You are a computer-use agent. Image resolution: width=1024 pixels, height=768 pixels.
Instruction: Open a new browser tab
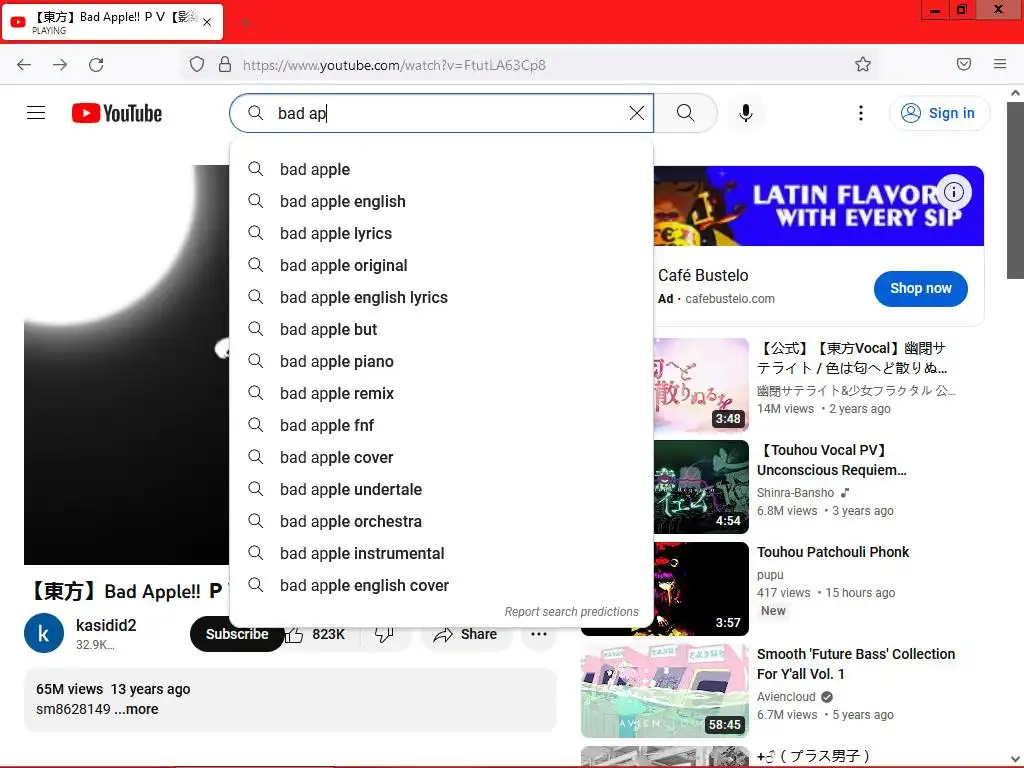pyautogui.click(x=245, y=23)
